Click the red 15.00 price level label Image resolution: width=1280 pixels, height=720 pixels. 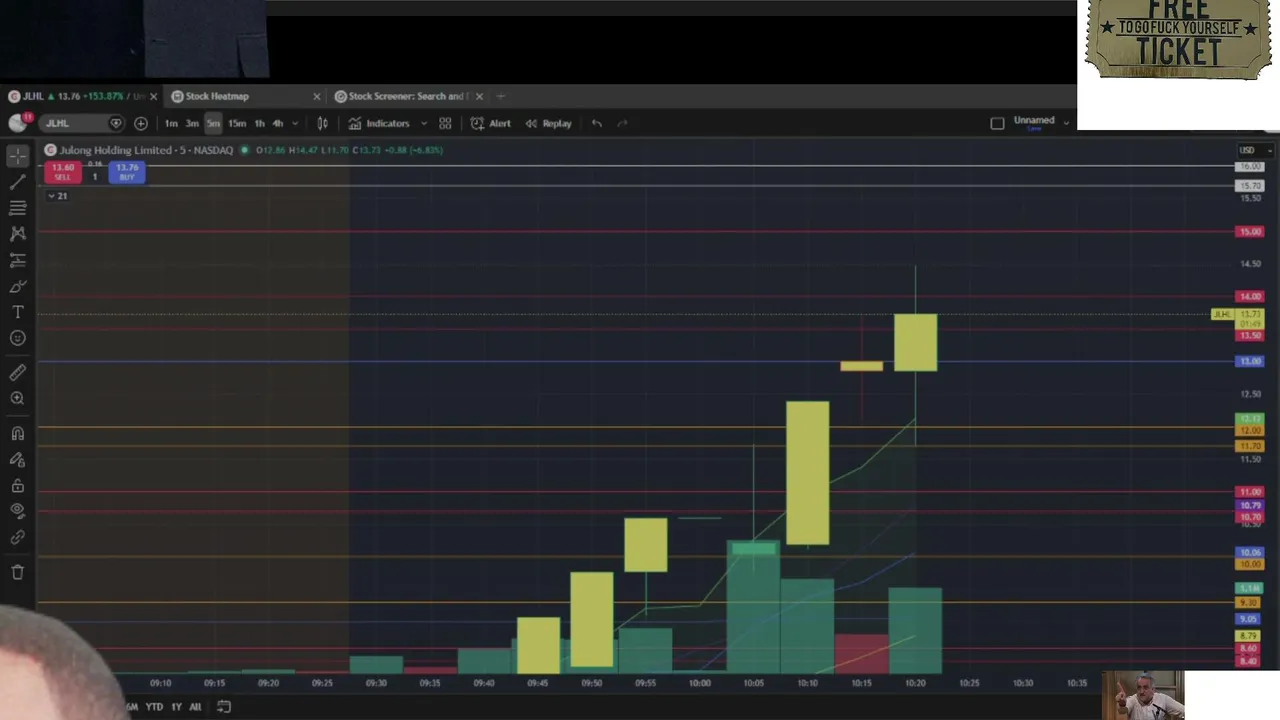tap(1250, 232)
